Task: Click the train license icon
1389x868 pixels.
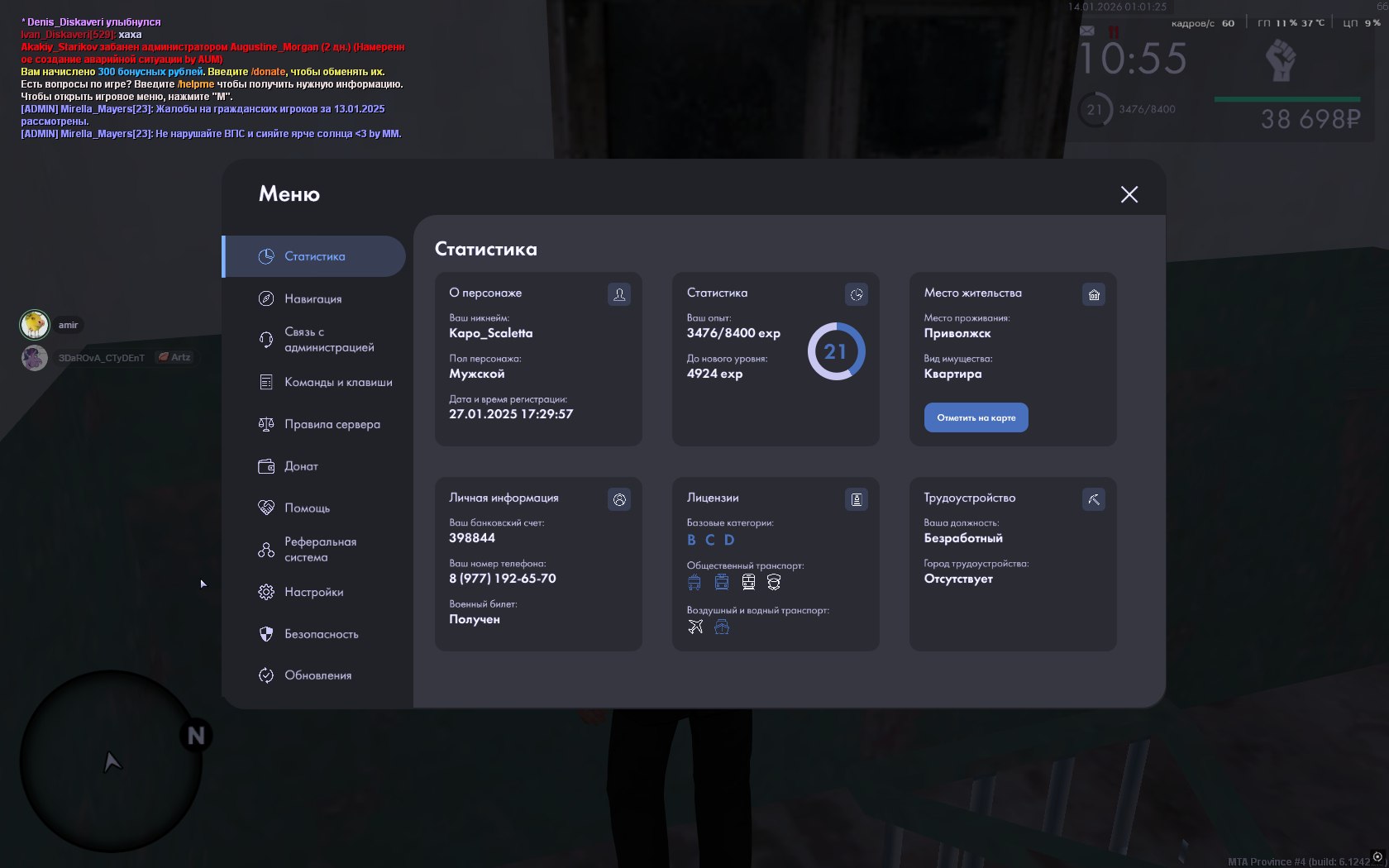Action: tap(748, 582)
